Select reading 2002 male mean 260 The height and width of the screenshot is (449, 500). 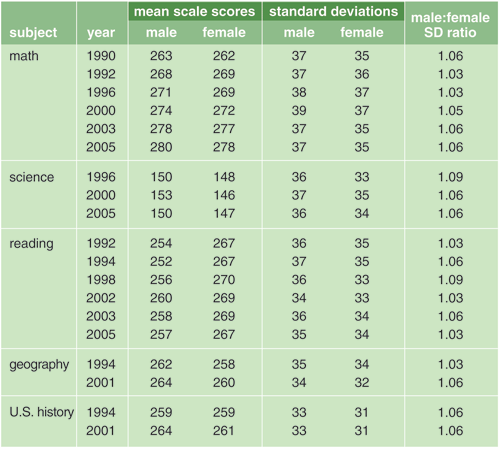161,298
